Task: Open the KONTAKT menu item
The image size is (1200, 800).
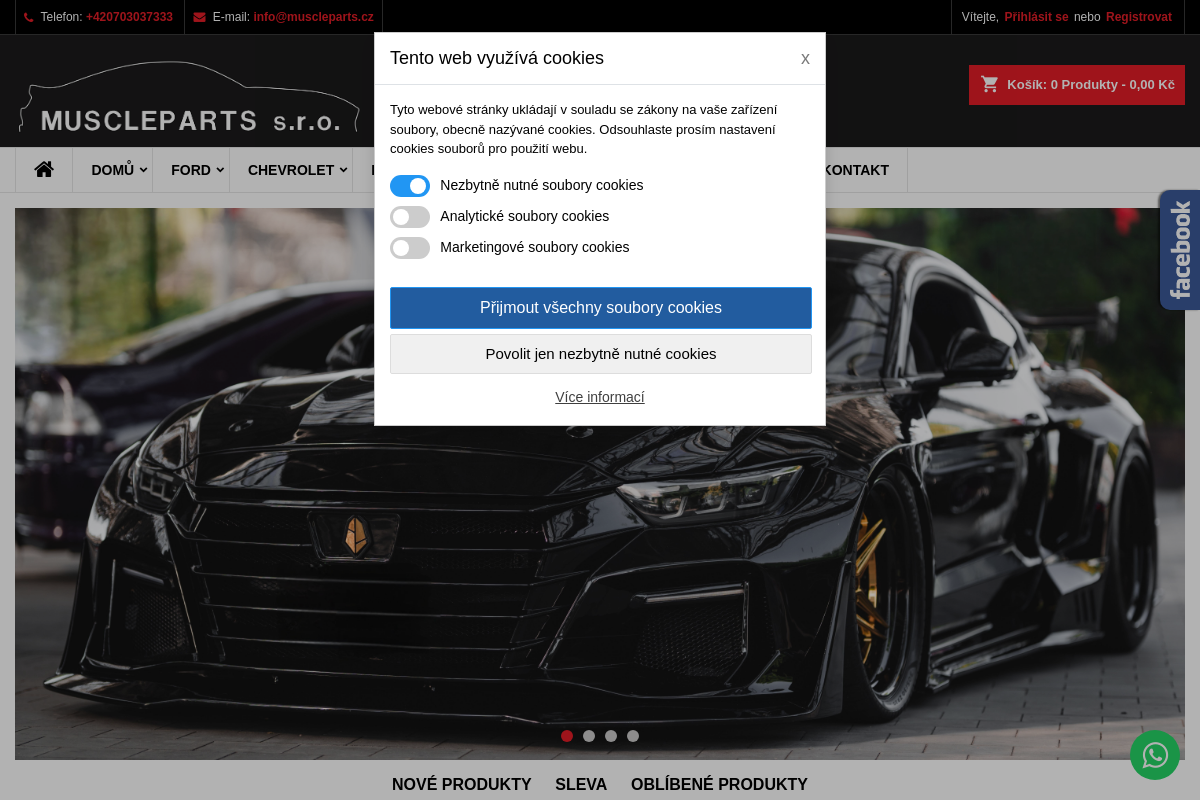Action: coord(855,170)
